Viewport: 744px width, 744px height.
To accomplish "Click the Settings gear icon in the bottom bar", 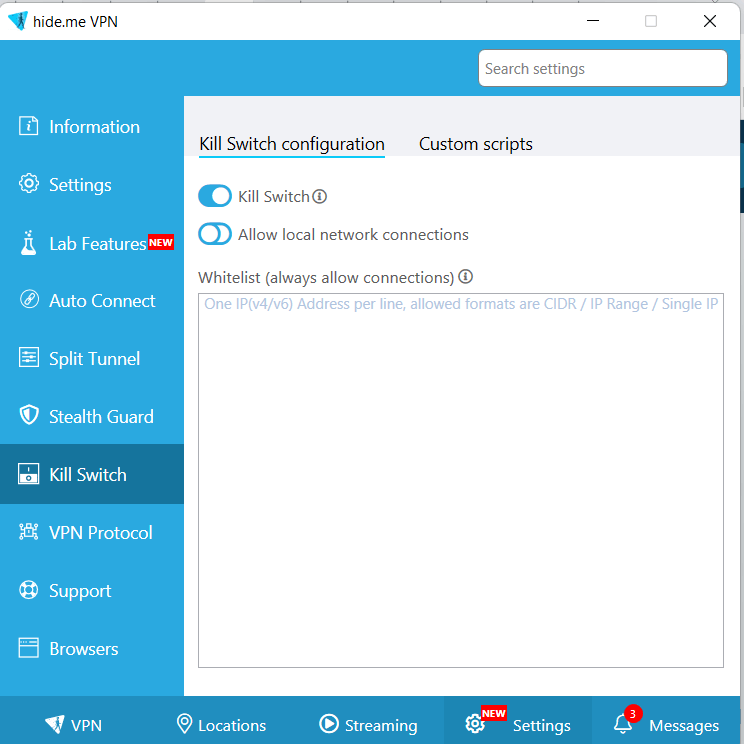I will [474, 724].
